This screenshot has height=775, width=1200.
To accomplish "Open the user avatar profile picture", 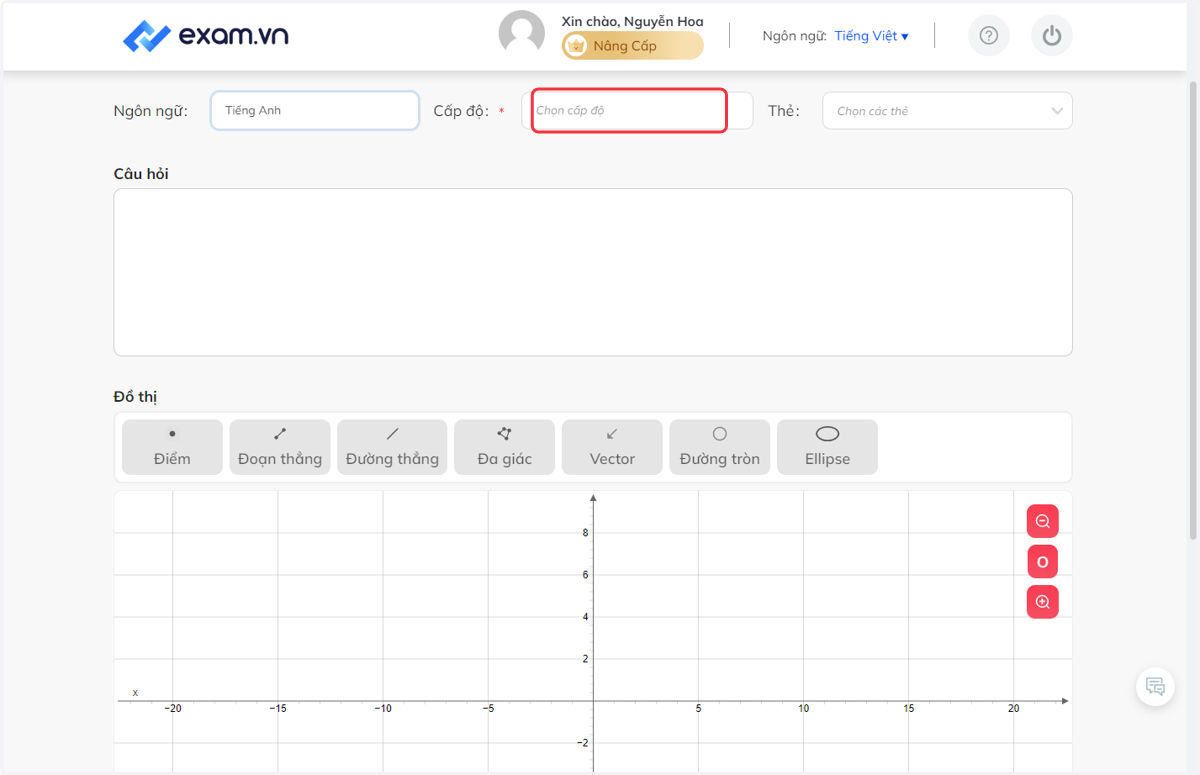I will pyautogui.click(x=522, y=34).
